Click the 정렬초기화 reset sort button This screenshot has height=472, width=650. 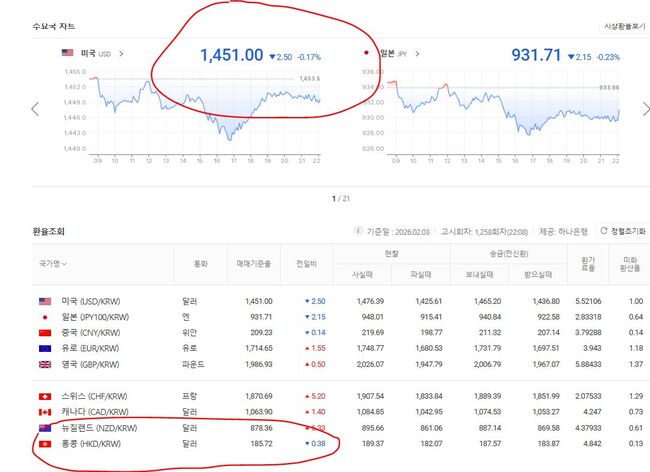coord(620,231)
